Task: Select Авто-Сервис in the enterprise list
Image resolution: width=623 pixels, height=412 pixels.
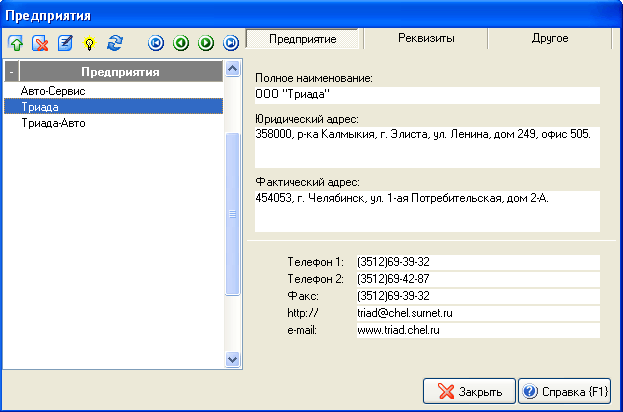Action: (x=53, y=90)
